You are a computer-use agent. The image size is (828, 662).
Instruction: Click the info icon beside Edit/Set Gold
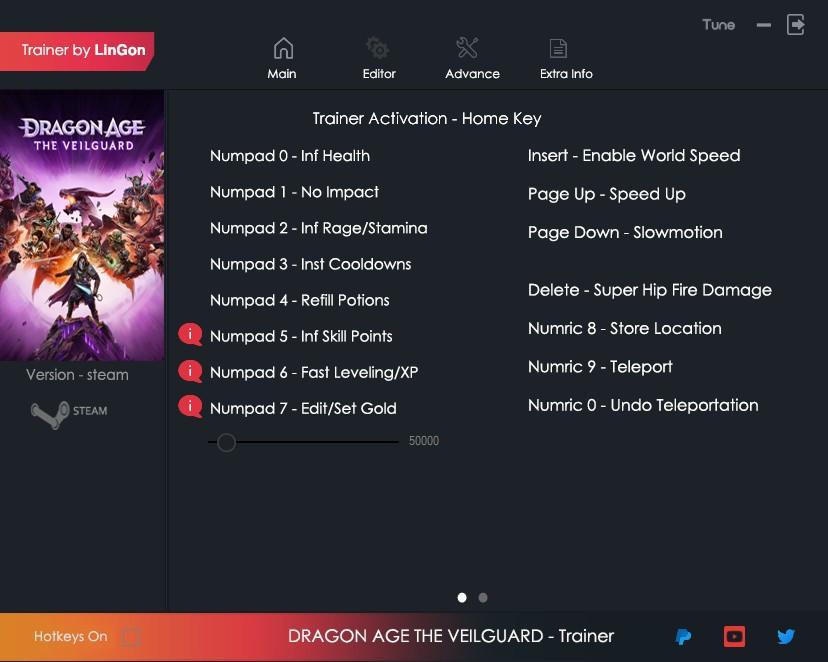click(x=190, y=407)
